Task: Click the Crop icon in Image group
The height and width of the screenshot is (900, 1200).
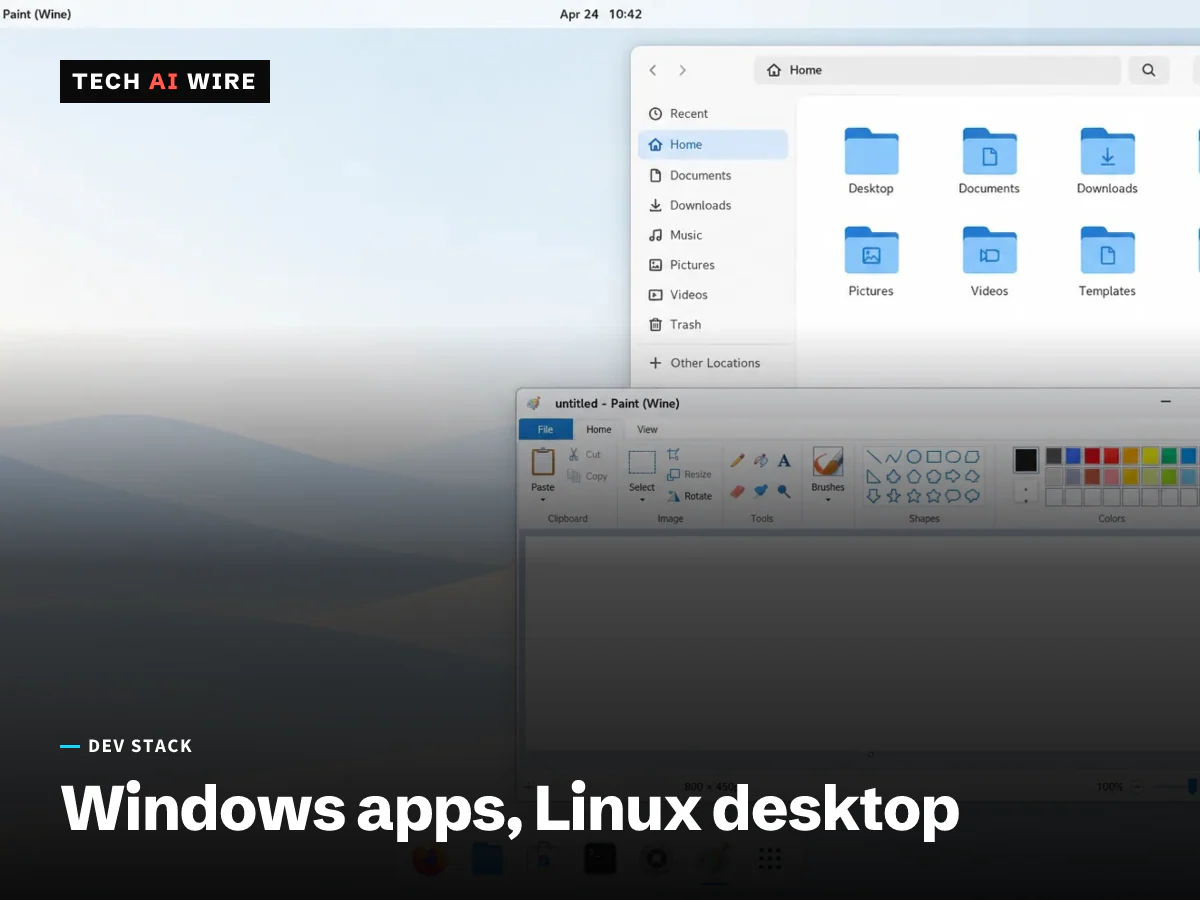Action: [x=674, y=454]
